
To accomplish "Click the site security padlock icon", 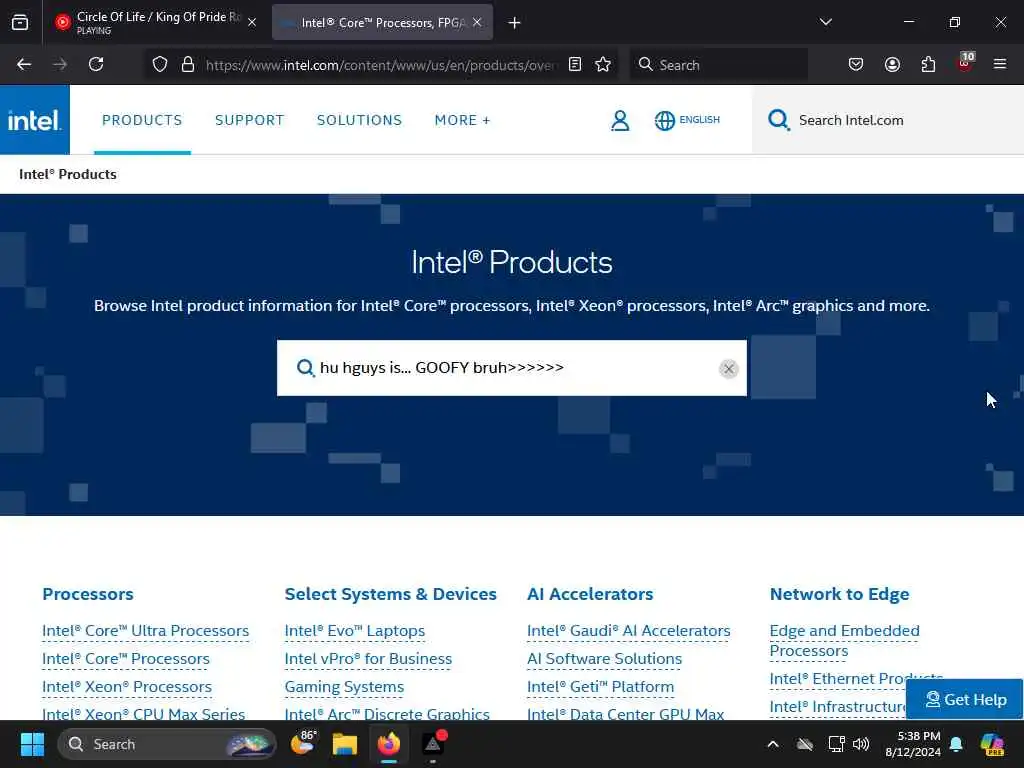I will pos(188,65).
